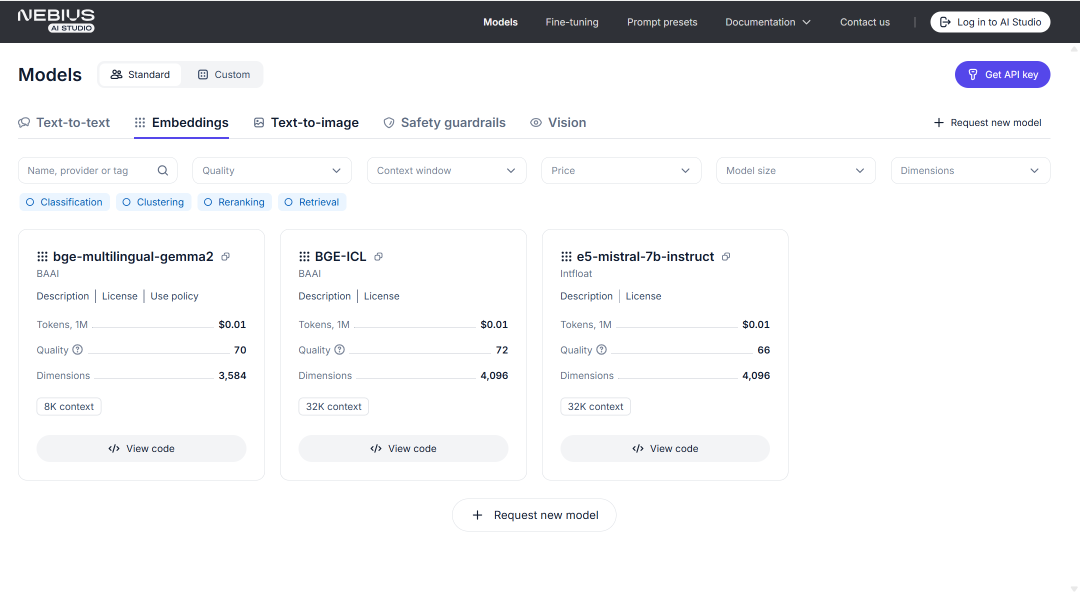Viewport: 1080px width, 594px height.
Task: Click the Get API key button
Action: tap(1002, 74)
